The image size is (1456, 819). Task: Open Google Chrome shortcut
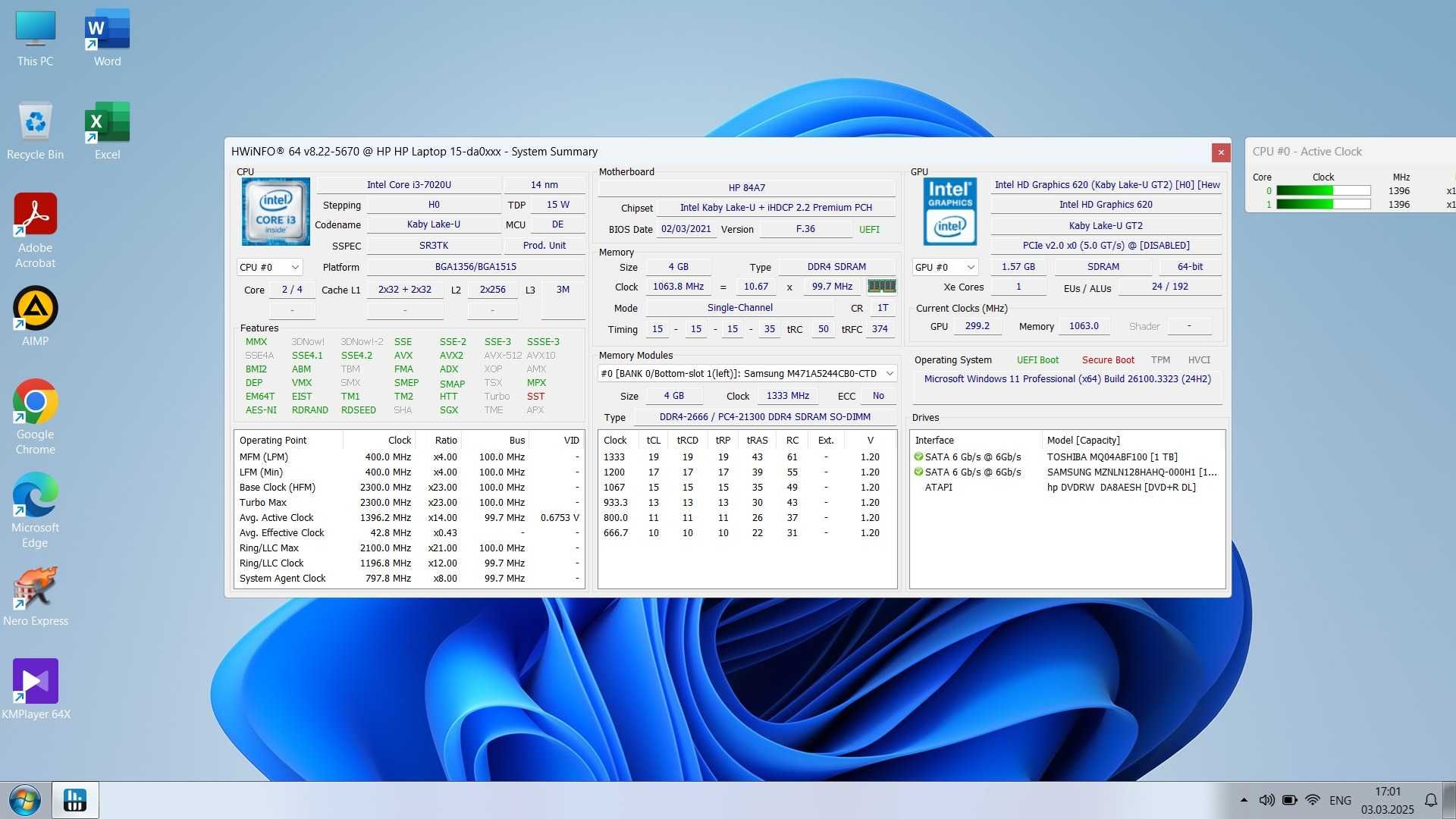35,417
